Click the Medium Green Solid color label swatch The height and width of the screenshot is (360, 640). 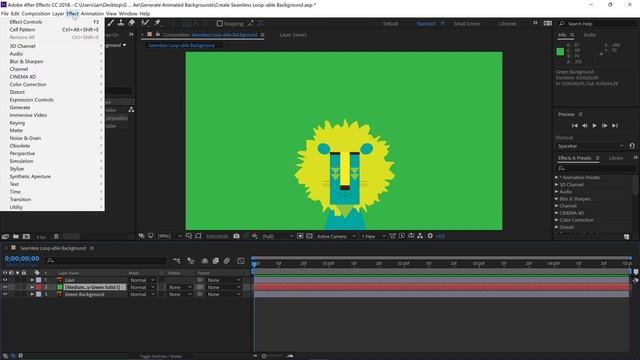click(x=39, y=287)
